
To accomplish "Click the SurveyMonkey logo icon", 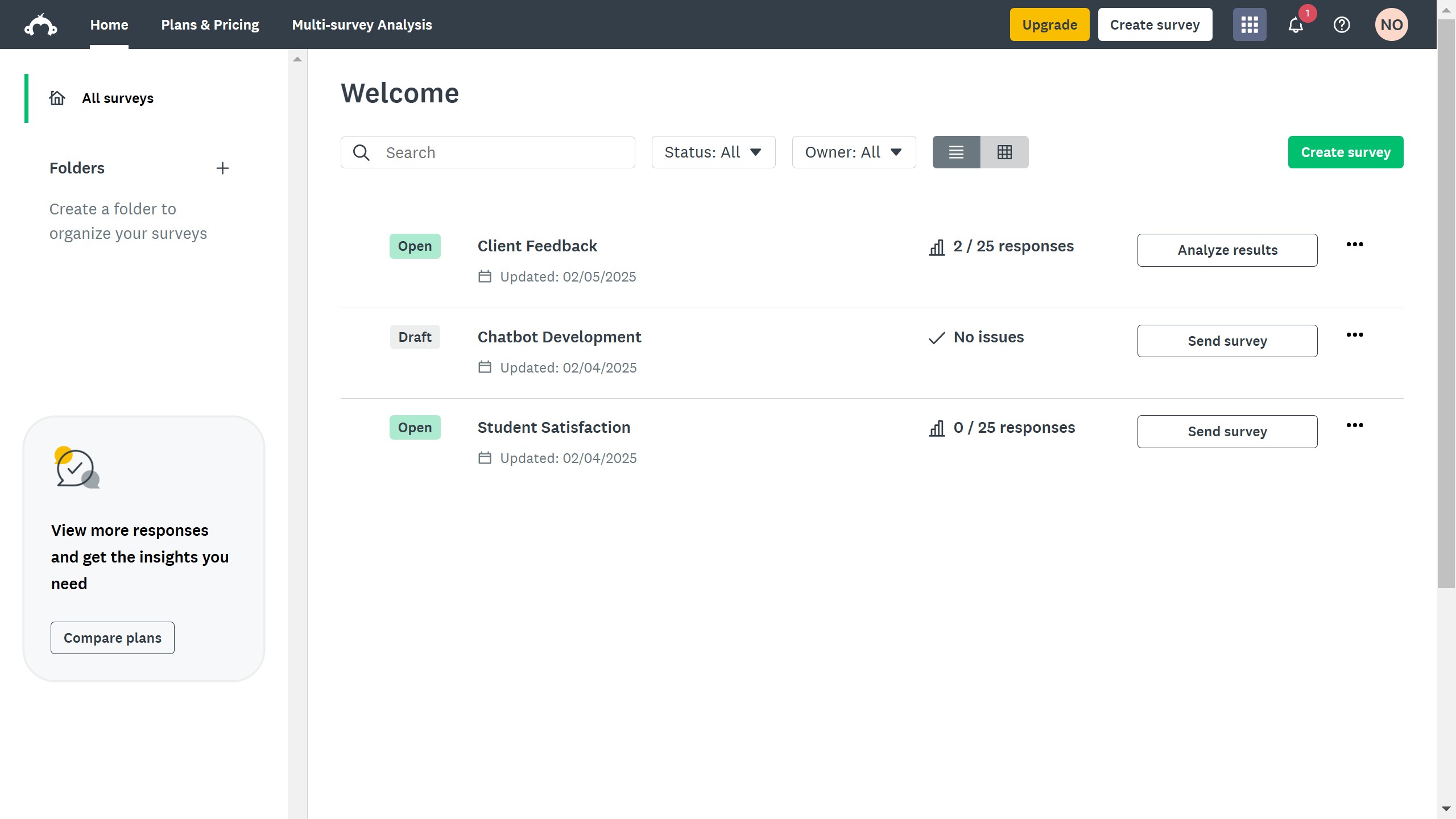I will pos(40,25).
